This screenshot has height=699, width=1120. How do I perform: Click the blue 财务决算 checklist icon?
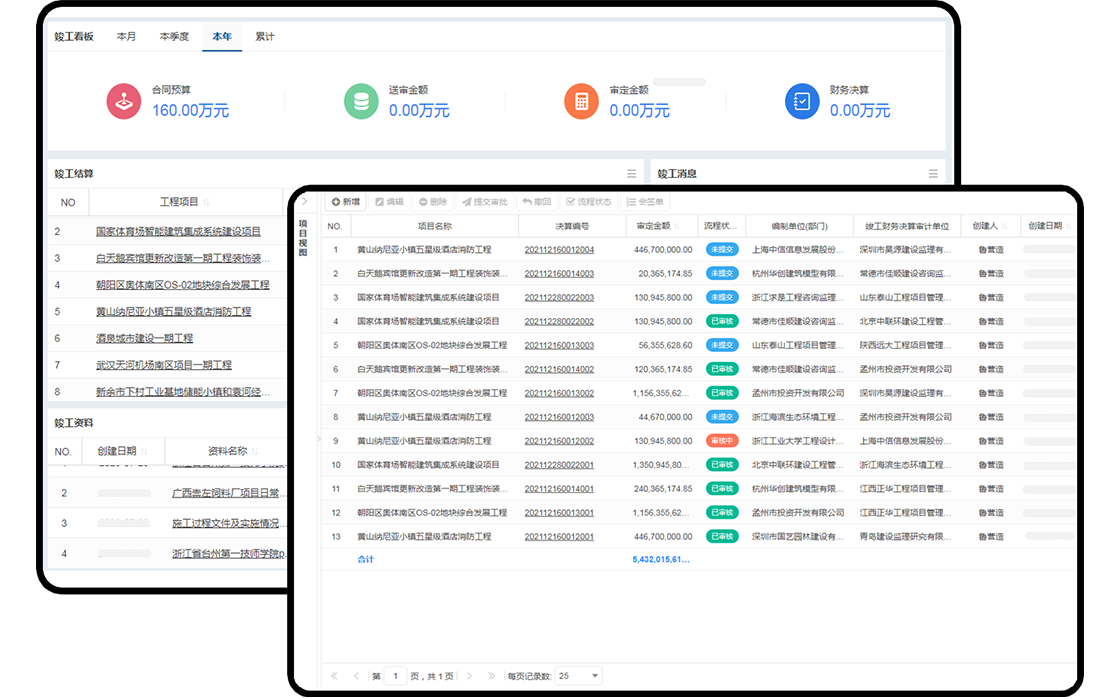[x=802, y=101]
